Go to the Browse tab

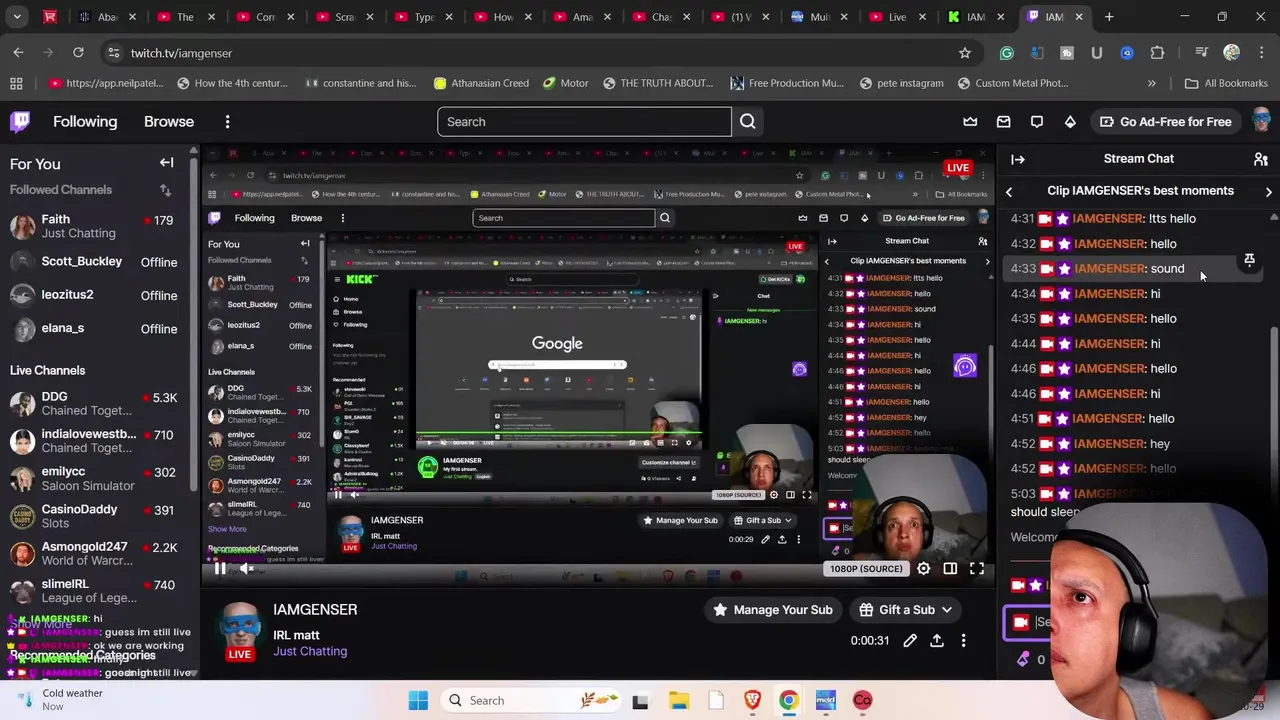[x=169, y=122]
